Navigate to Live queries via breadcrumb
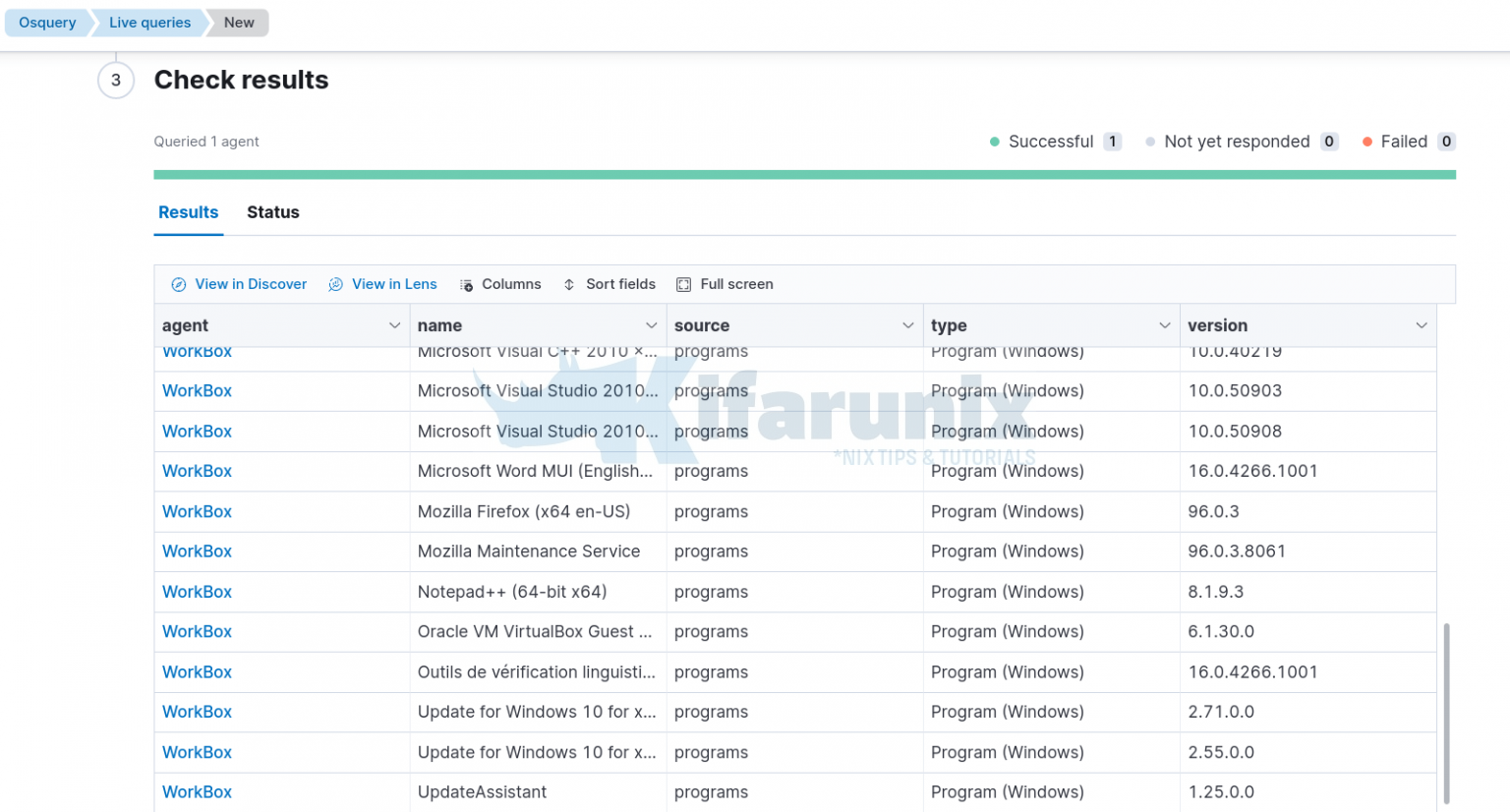This screenshot has width=1510, height=812. pyautogui.click(x=148, y=22)
